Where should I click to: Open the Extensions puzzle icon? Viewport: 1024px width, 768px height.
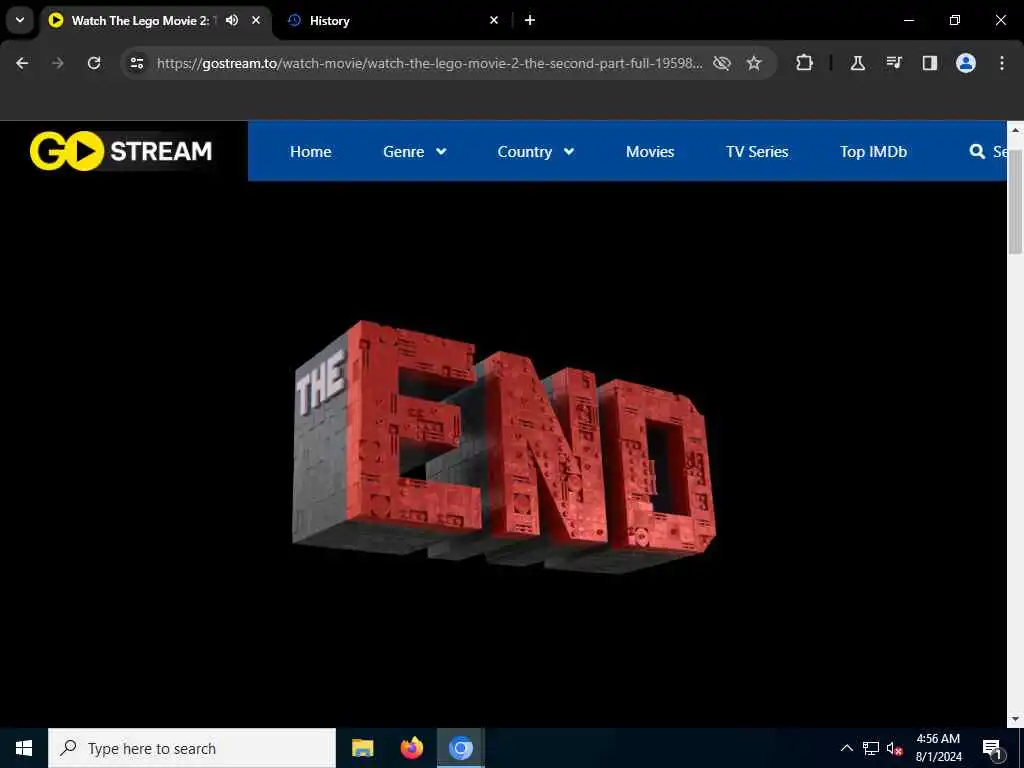805,63
